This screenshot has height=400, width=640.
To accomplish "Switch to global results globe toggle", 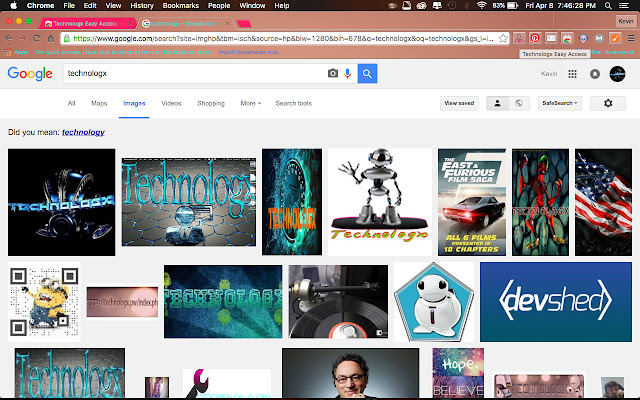I will pyautogui.click(x=519, y=103).
